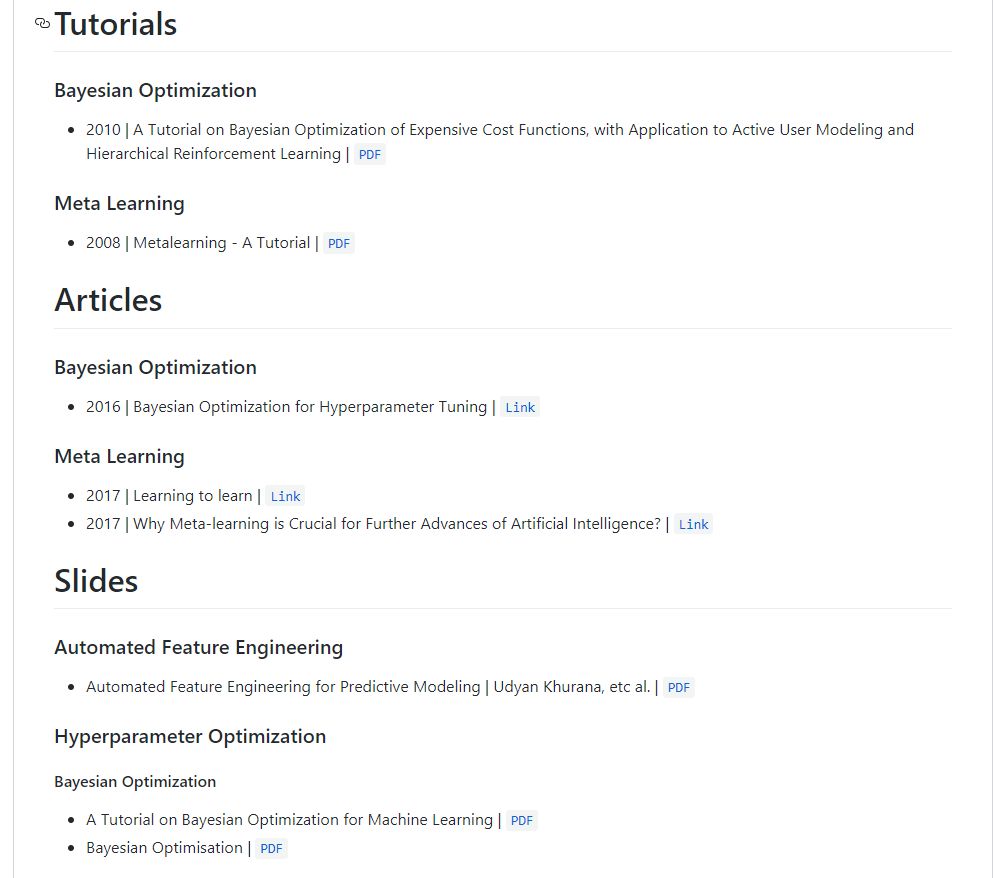The width and height of the screenshot is (993, 878).
Task: Open the Bayesian Optimisation slides PDF
Action: tap(271, 849)
